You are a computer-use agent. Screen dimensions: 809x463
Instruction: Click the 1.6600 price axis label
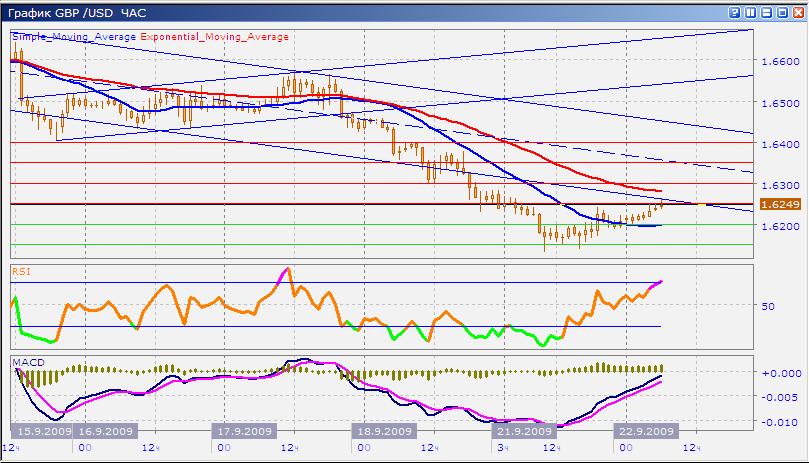[x=779, y=61]
